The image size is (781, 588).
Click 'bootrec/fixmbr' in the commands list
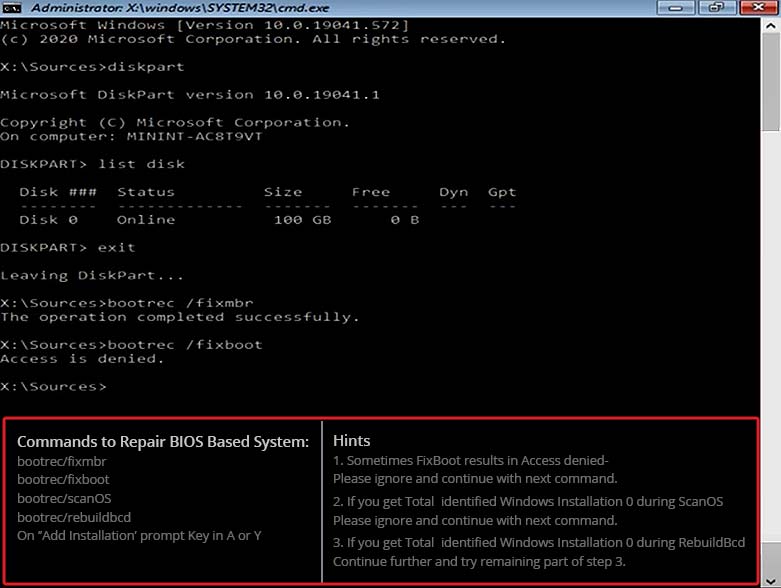click(x=62, y=462)
